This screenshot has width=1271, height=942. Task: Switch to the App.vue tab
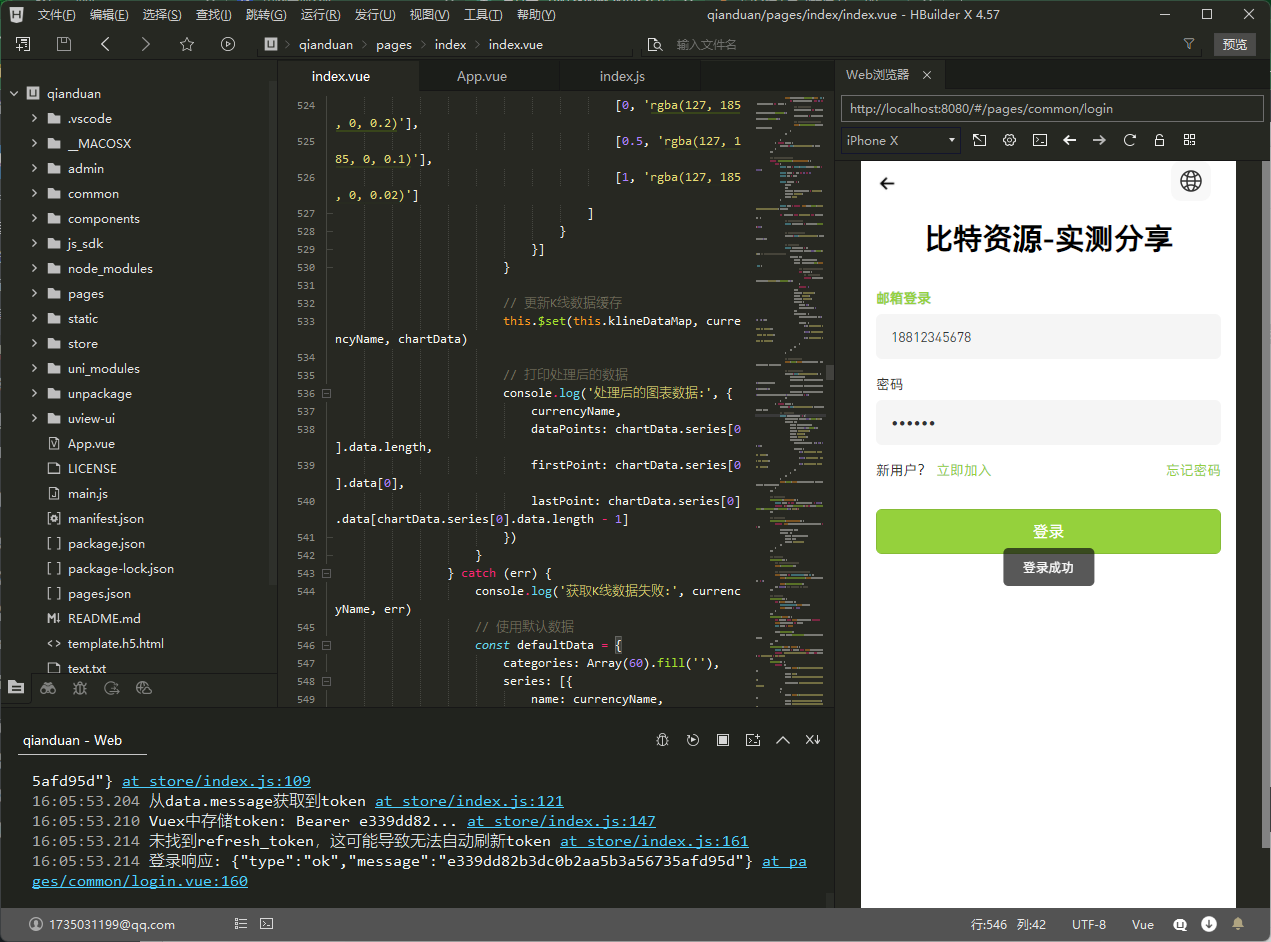482,76
